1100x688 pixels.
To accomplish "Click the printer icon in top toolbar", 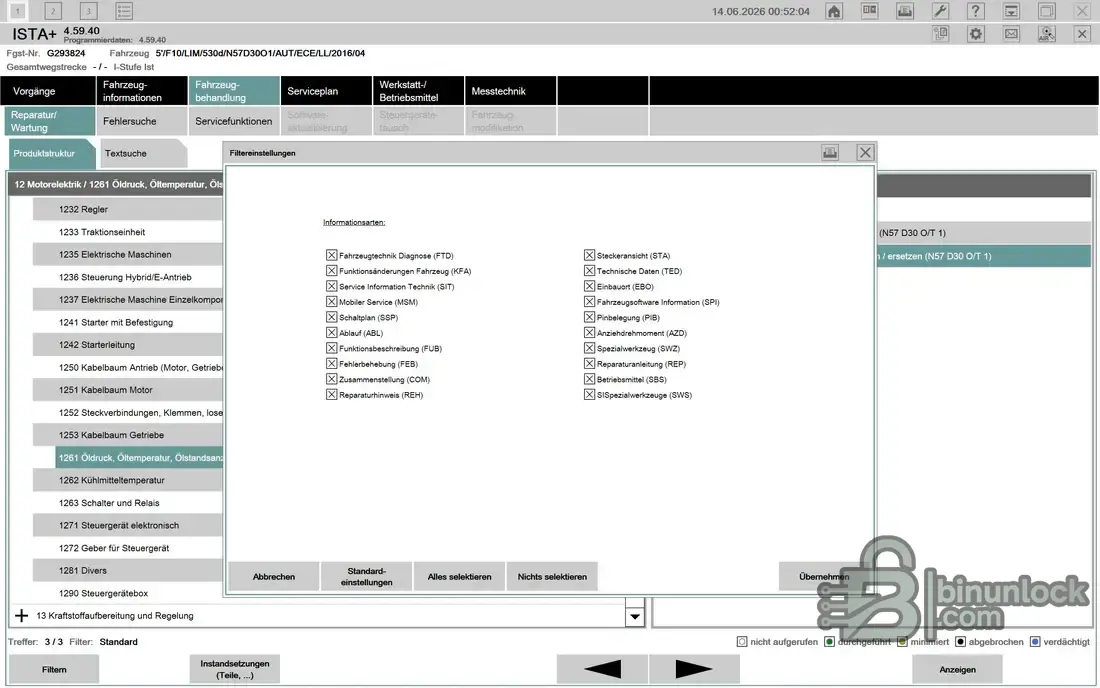I will [x=905, y=11].
